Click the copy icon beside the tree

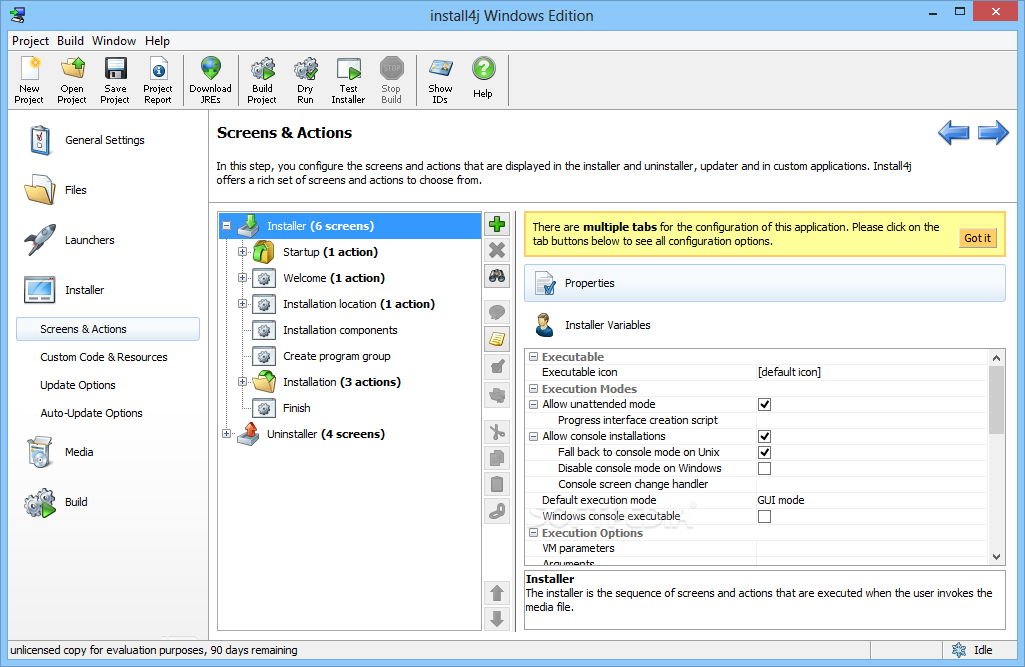(x=497, y=458)
